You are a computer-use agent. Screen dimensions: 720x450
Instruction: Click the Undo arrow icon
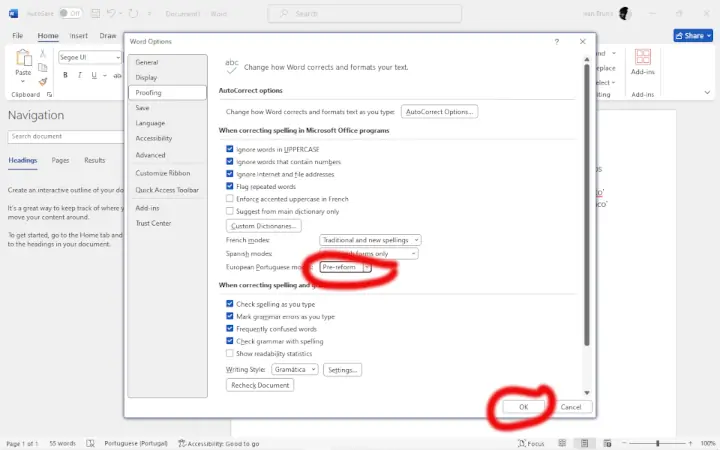pos(111,13)
